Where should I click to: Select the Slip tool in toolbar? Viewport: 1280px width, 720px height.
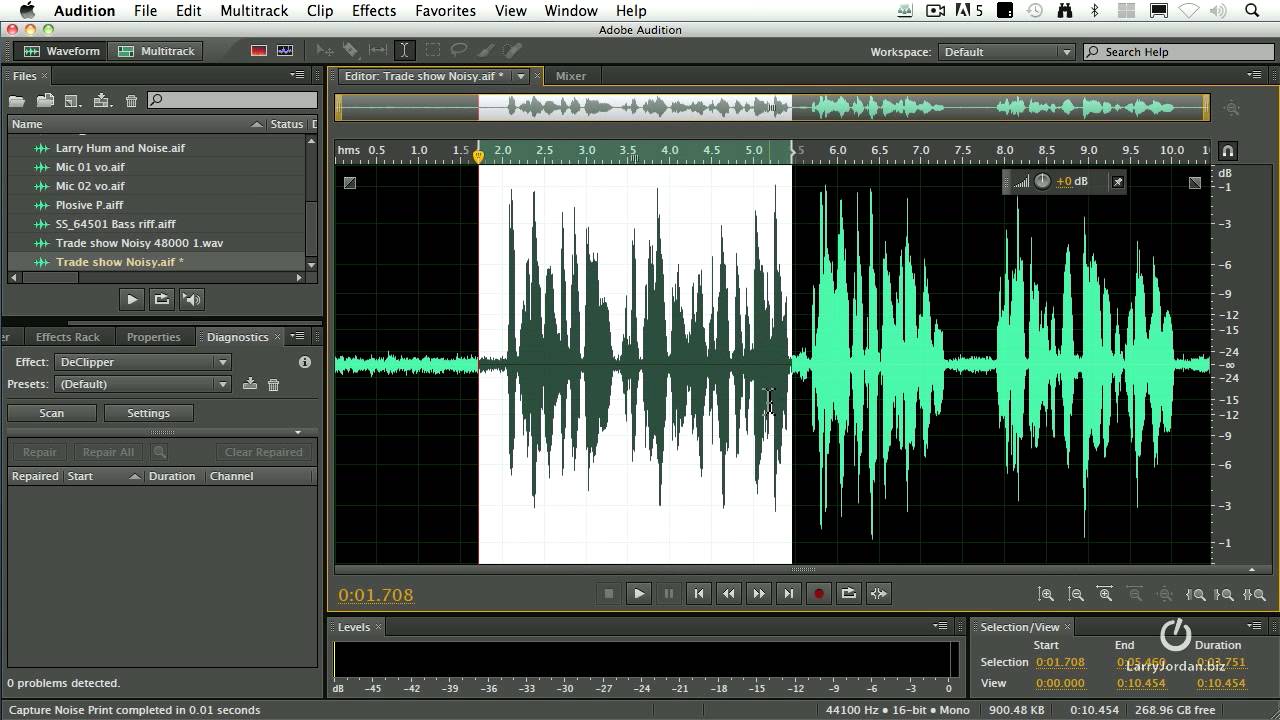(378, 50)
